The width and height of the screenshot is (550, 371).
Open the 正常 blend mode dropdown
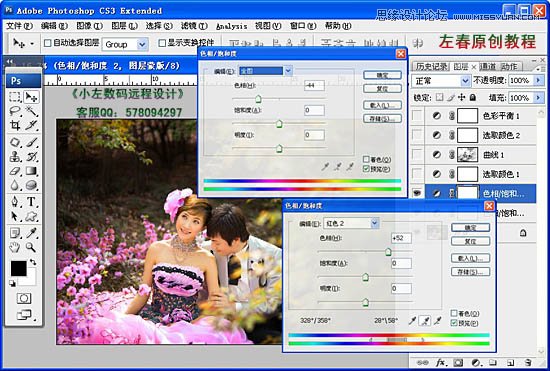tap(465, 81)
